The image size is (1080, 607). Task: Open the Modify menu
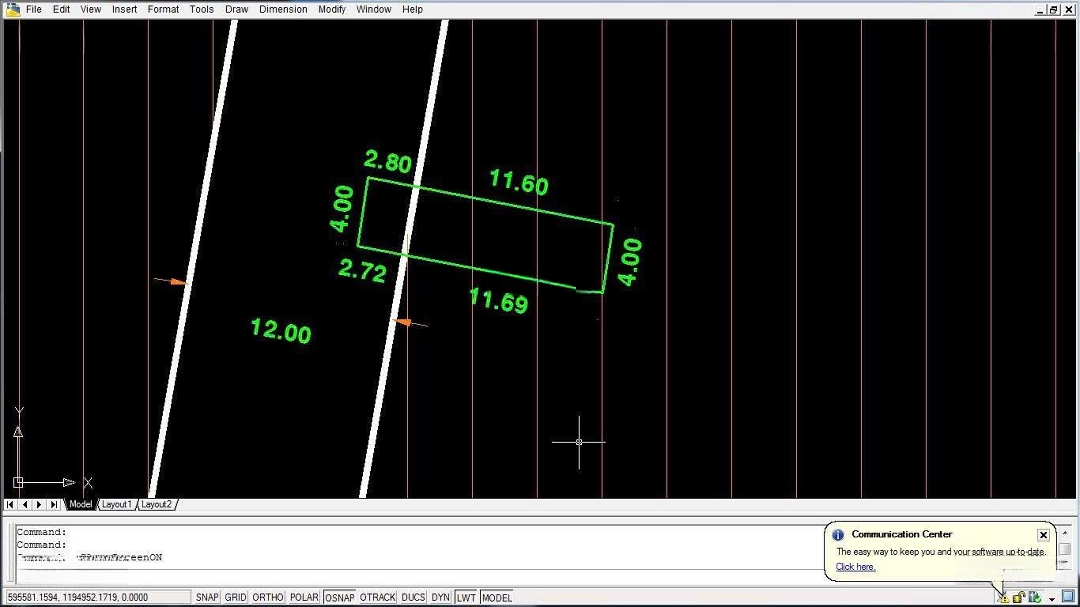click(x=332, y=9)
